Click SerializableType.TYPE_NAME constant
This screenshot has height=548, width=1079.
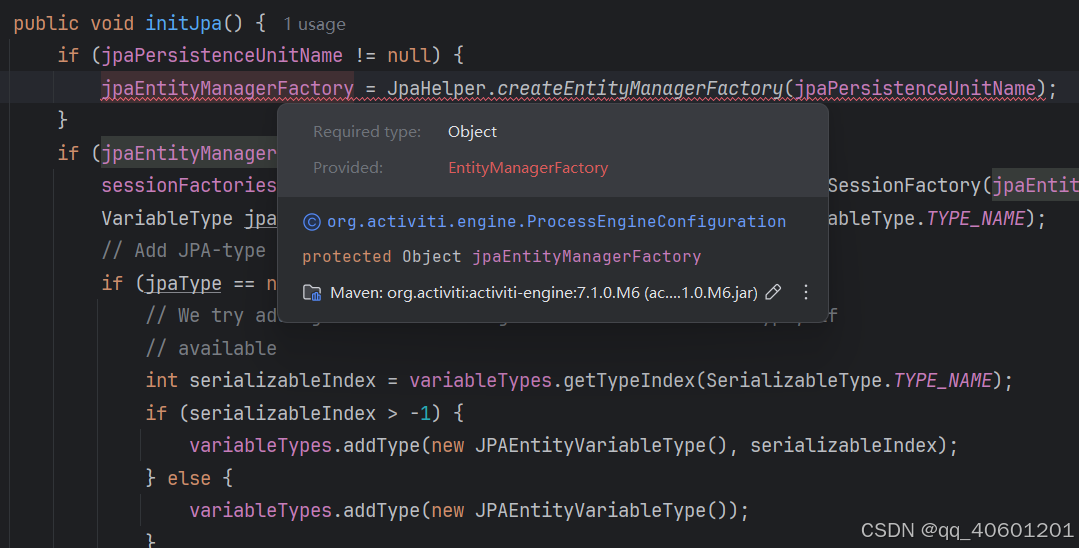[849, 381]
